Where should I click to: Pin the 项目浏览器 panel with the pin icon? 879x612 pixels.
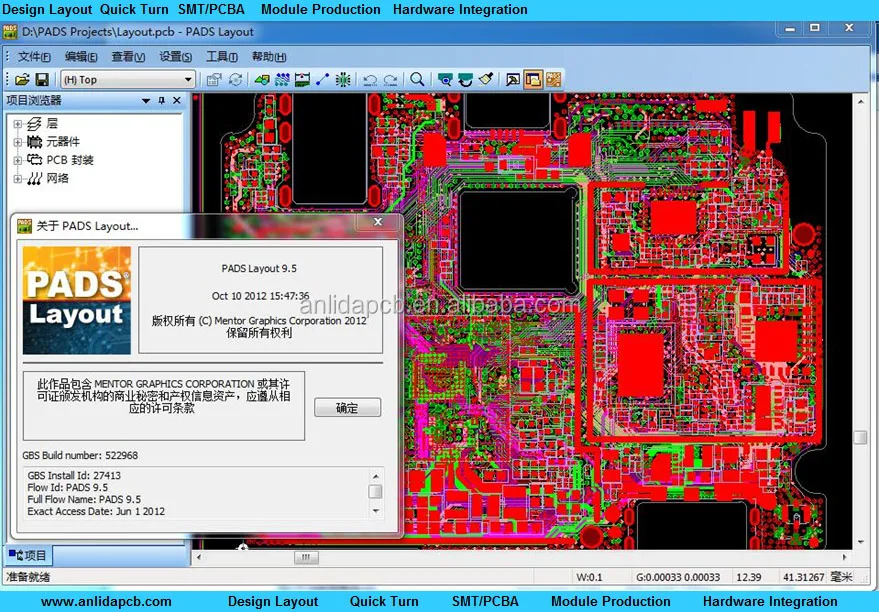pos(163,100)
